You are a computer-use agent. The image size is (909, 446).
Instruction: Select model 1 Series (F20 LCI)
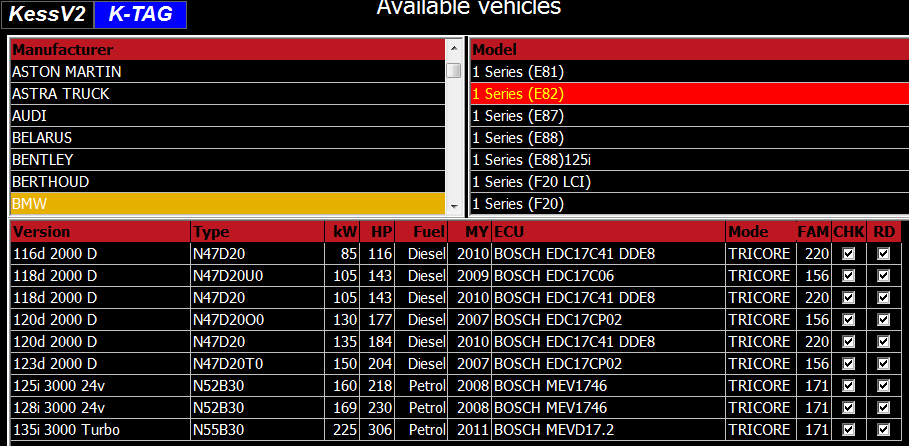[x=690, y=182]
